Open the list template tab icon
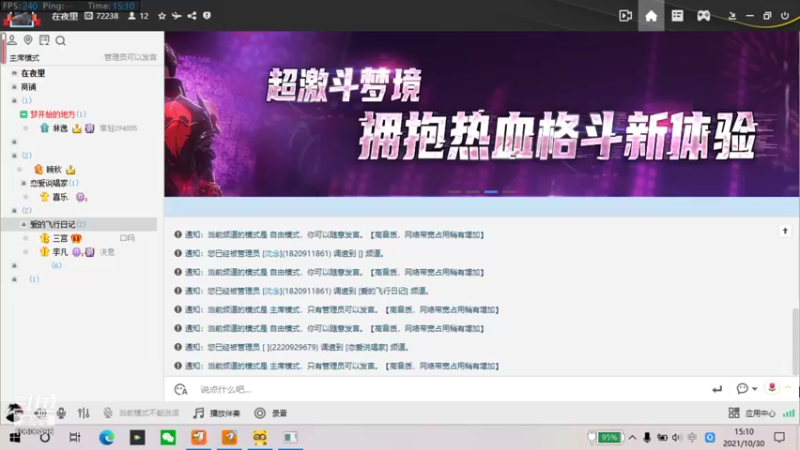This screenshot has width=800, height=450. coord(677,16)
